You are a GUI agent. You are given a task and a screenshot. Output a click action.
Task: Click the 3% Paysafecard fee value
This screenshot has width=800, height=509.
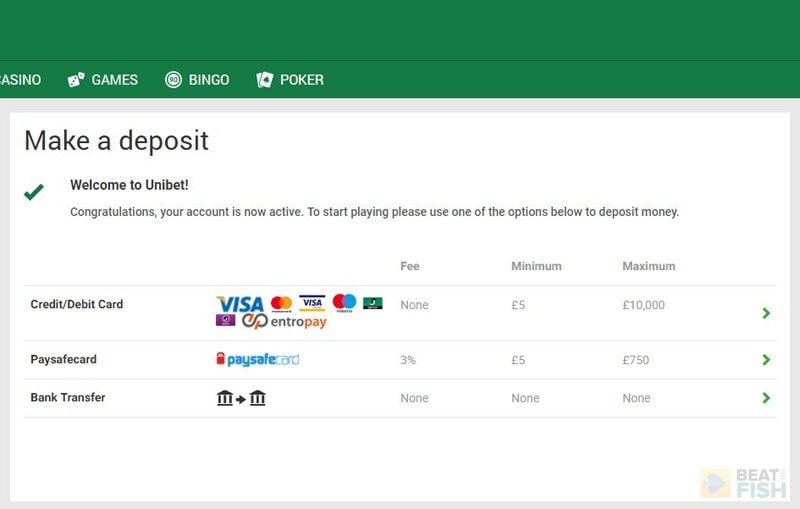pos(408,360)
